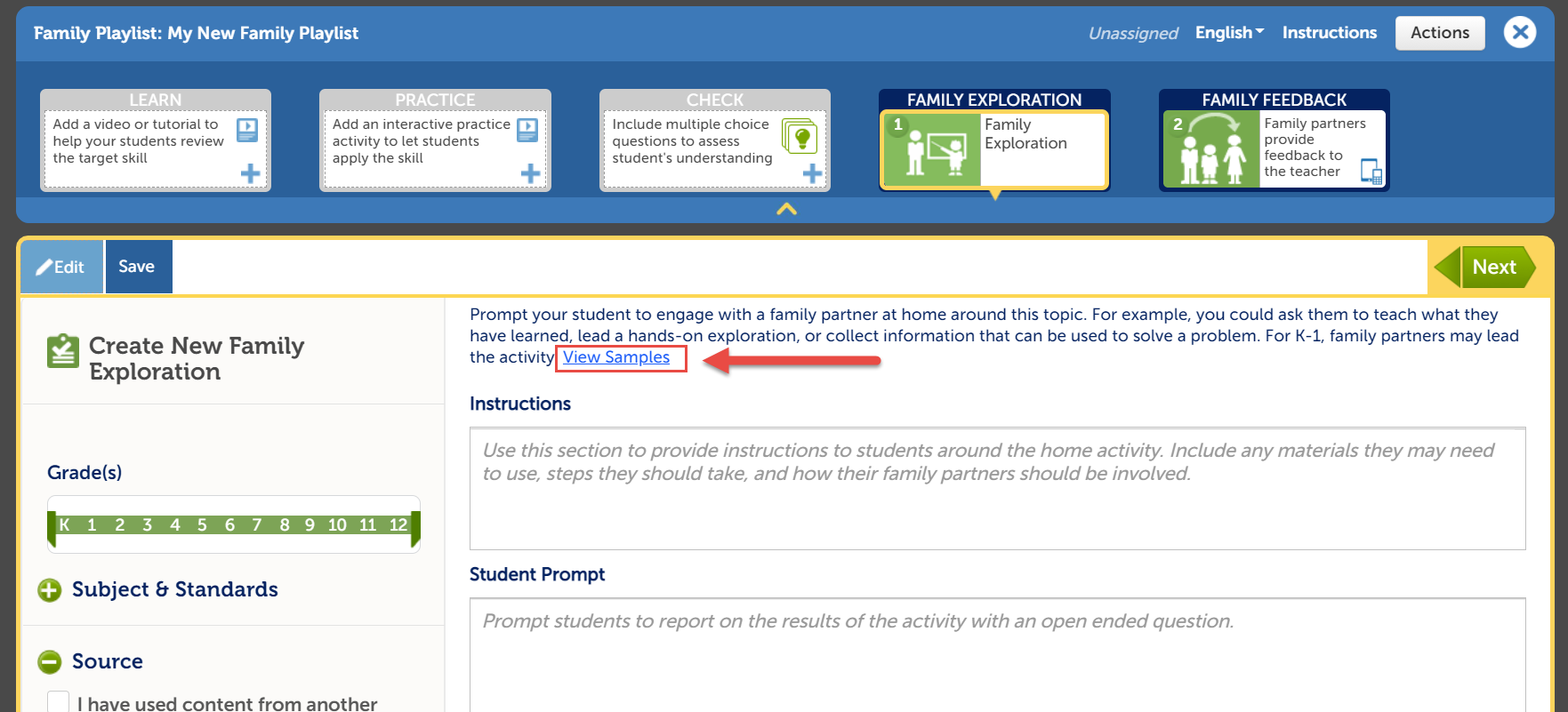1568x712 pixels.
Task: Select grade 10 on the grade ruler
Action: point(337,525)
